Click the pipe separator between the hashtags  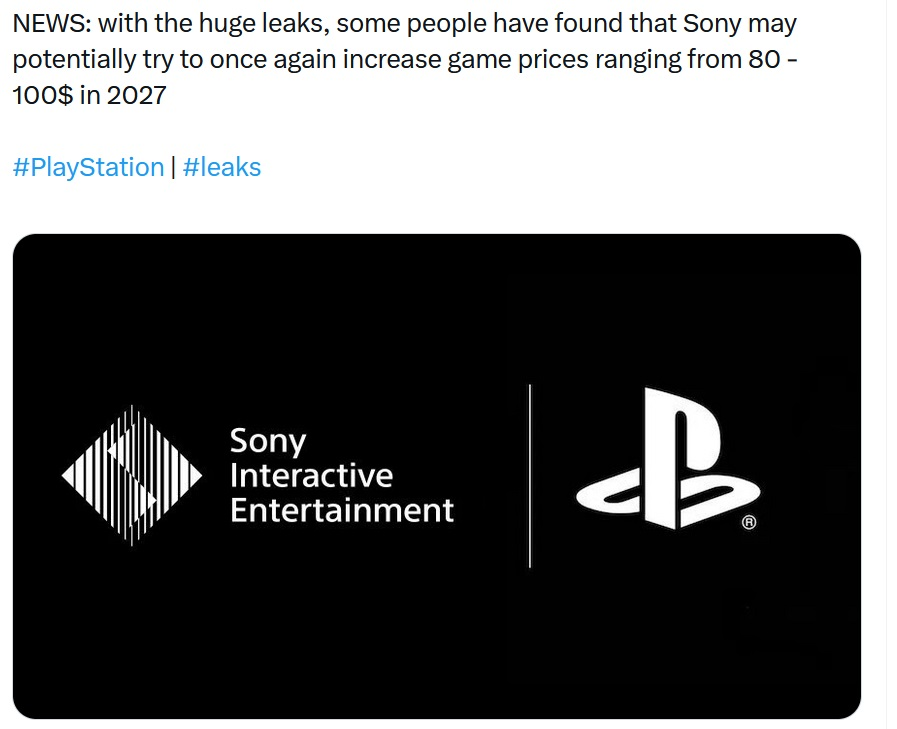[x=173, y=168]
